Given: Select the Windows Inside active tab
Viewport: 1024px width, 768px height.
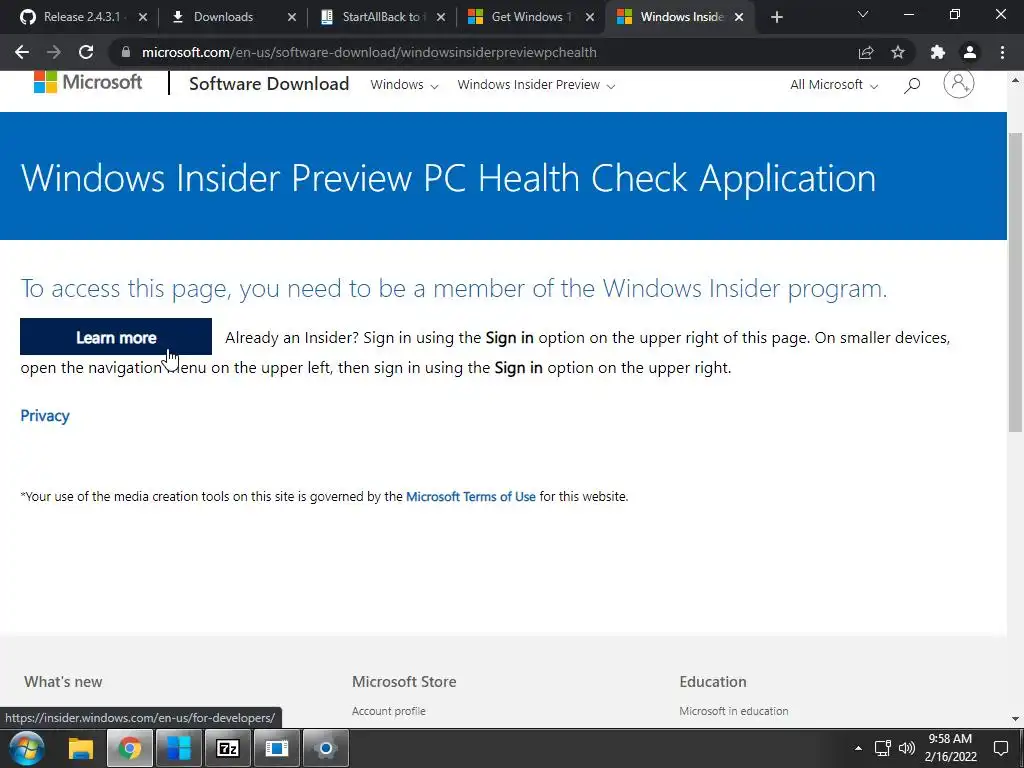Looking at the screenshot, I should 673,17.
